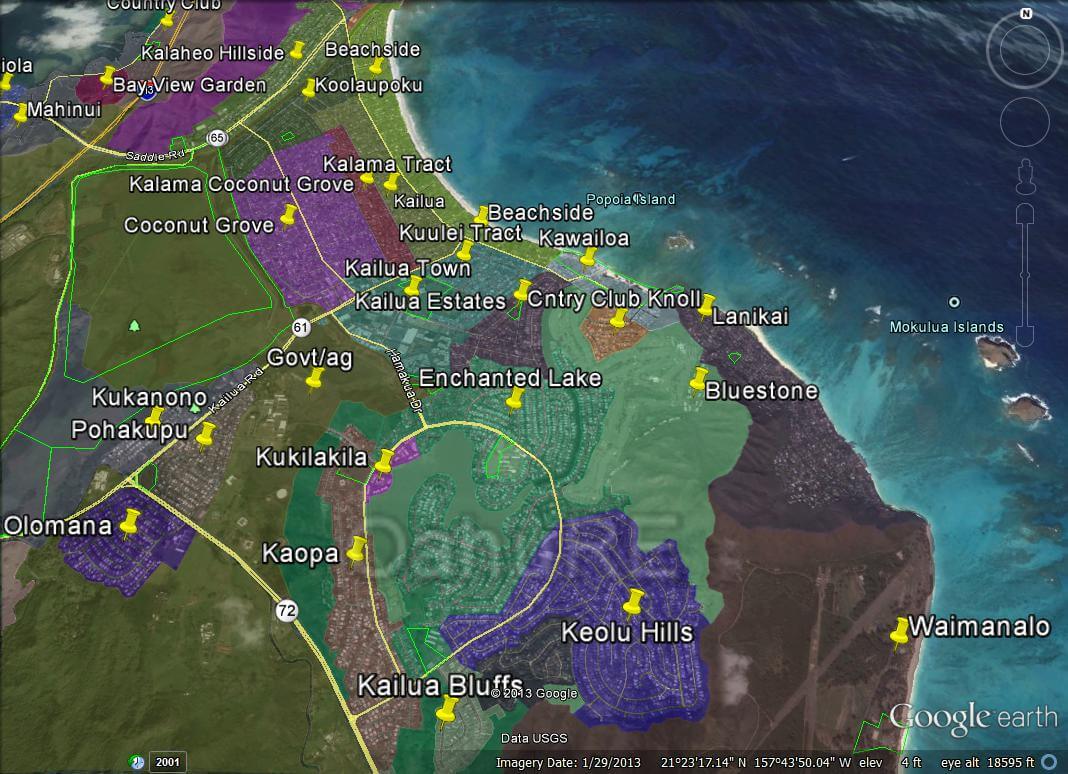The image size is (1068, 774).
Task: Click Route 72 highway shield
Action: tap(287, 610)
